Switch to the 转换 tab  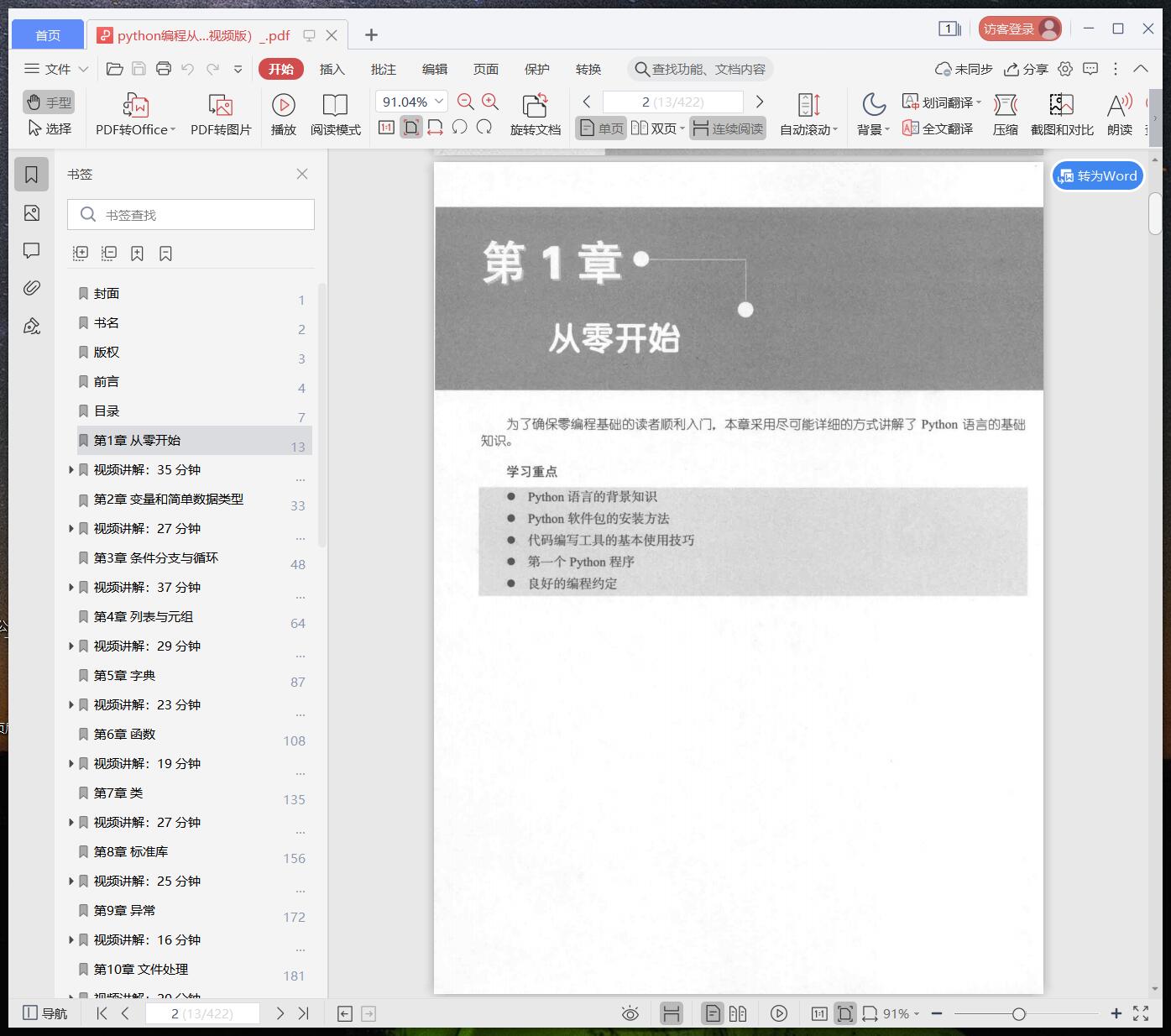[x=588, y=69]
